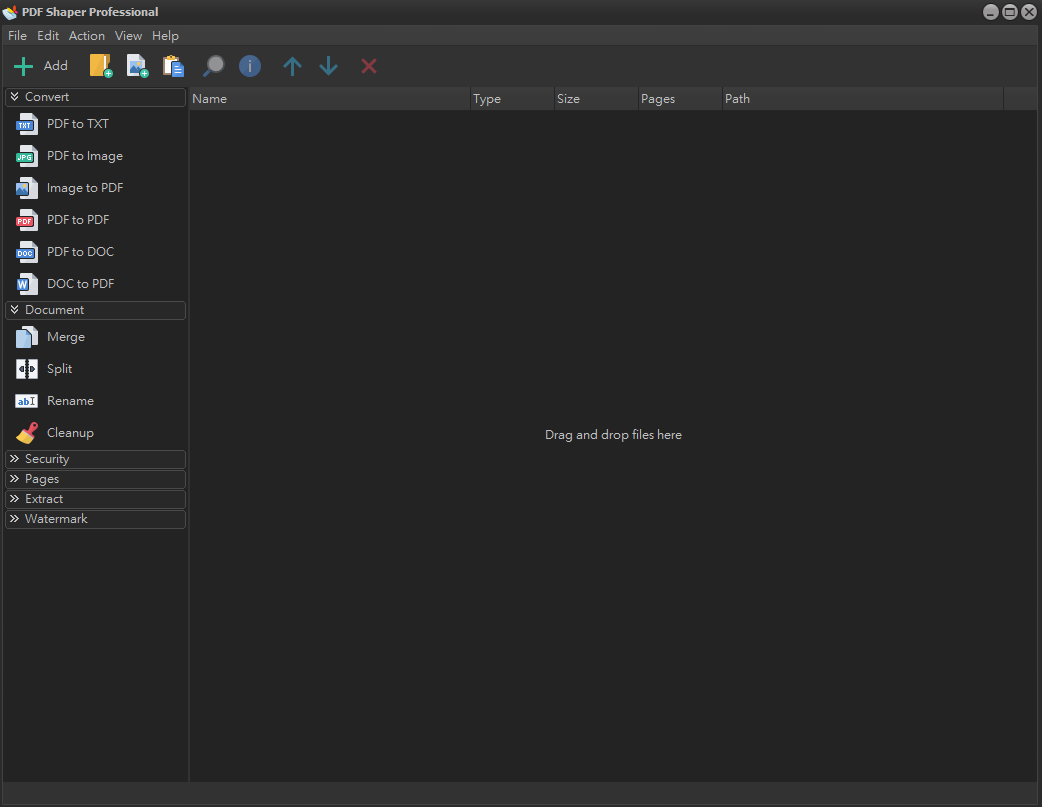Click the magnifier preview icon
The width and height of the screenshot is (1042, 807).
[213, 66]
